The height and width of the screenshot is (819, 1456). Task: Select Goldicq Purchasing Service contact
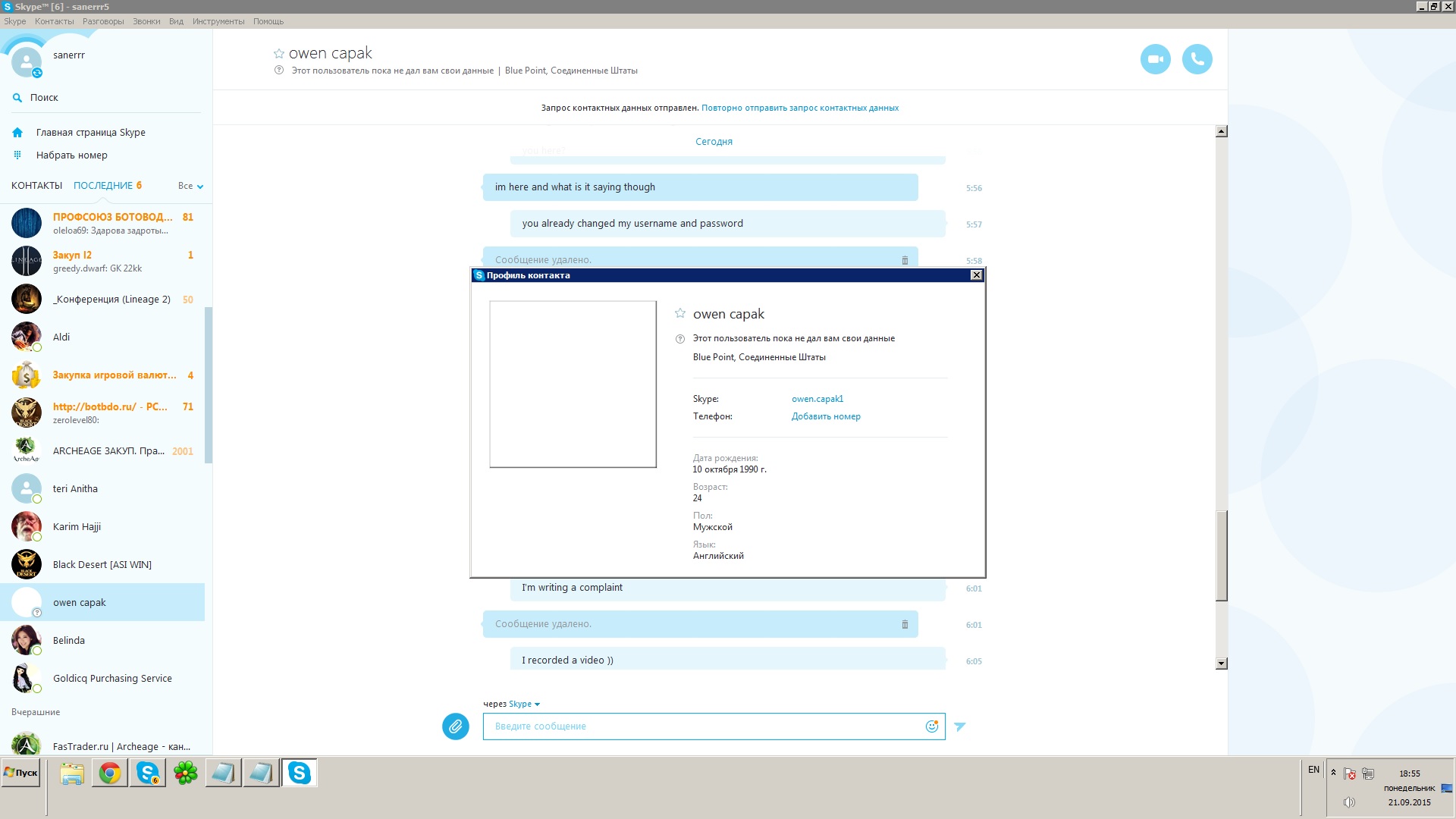102,678
